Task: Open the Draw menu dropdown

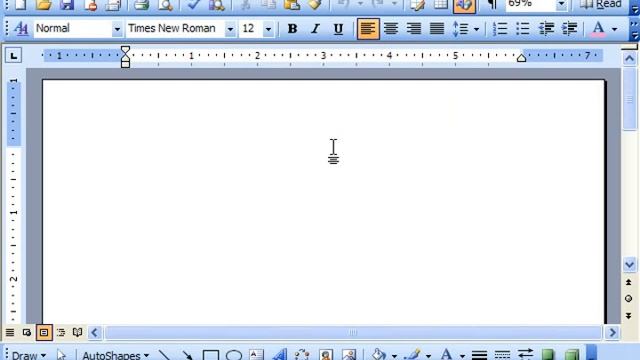Action: pyautogui.click(x=29, y=355)
